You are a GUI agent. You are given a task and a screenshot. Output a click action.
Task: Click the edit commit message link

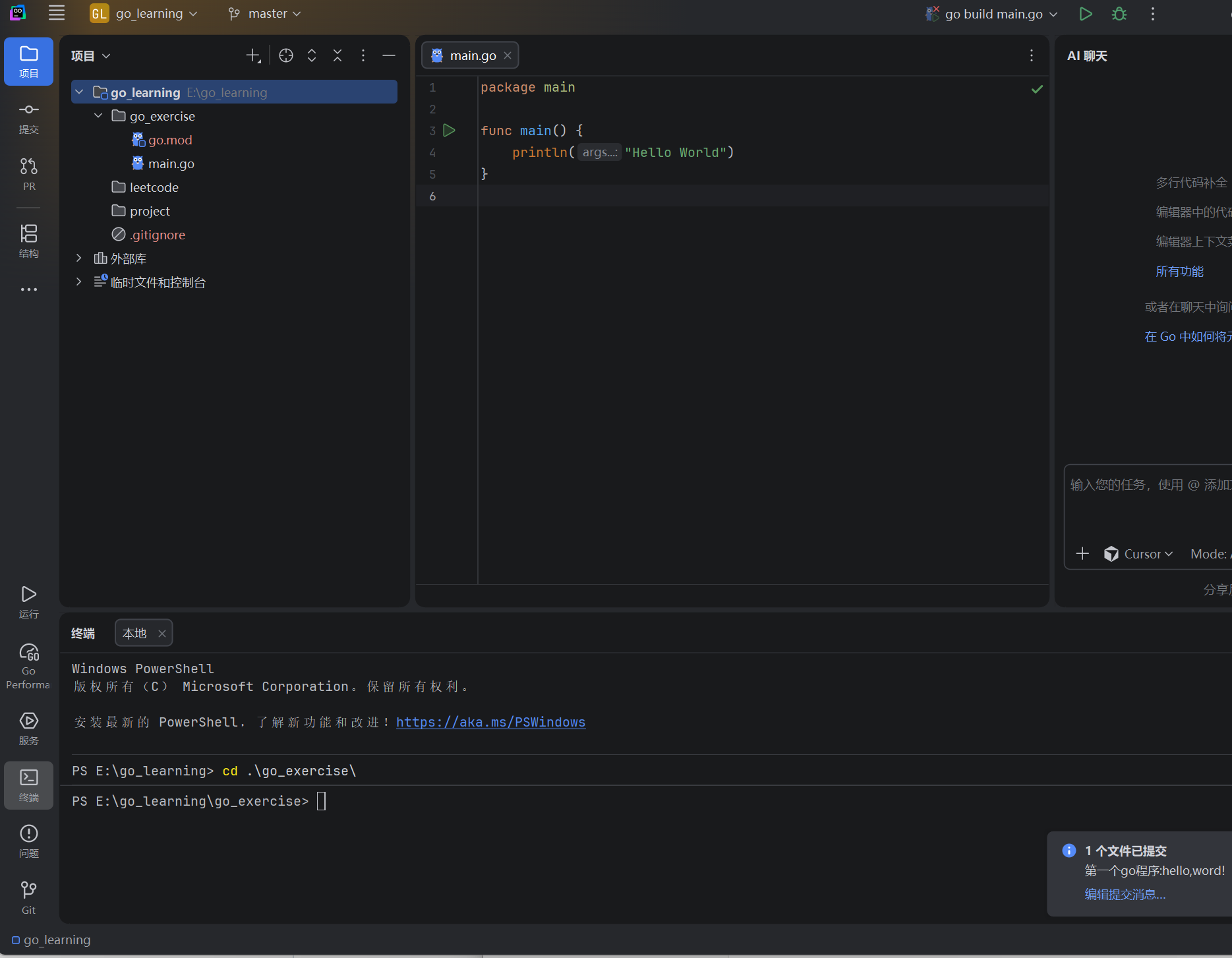coord(1125,895)
